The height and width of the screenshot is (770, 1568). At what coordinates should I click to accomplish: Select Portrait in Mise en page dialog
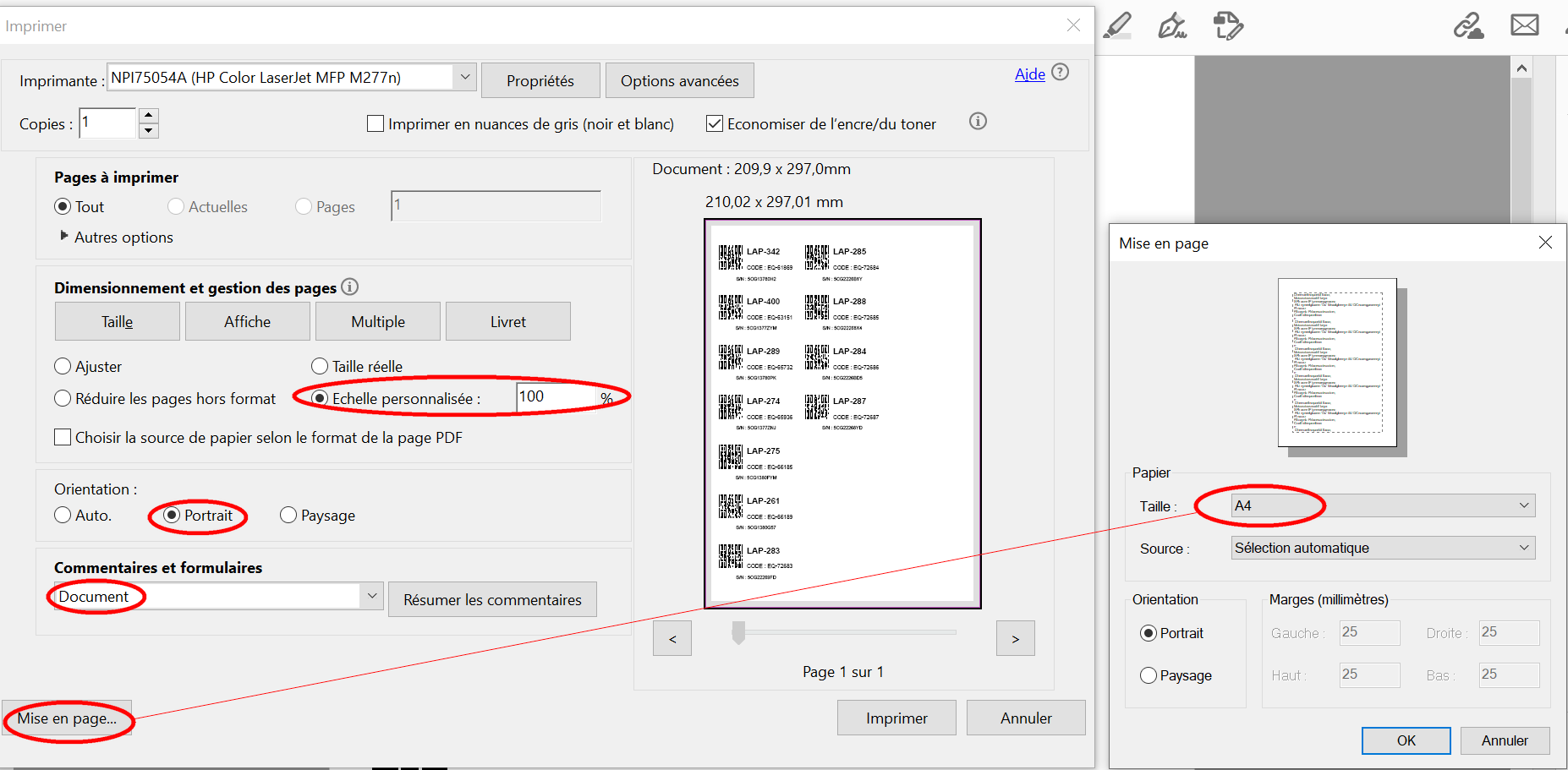pyautogui.click(x=1149, y=633)
